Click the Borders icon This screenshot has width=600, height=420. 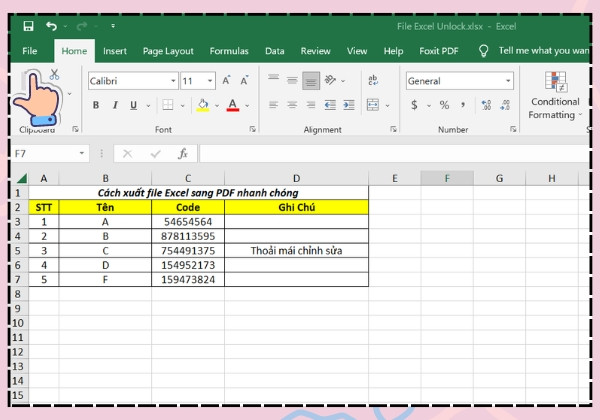tap(168, 105)
